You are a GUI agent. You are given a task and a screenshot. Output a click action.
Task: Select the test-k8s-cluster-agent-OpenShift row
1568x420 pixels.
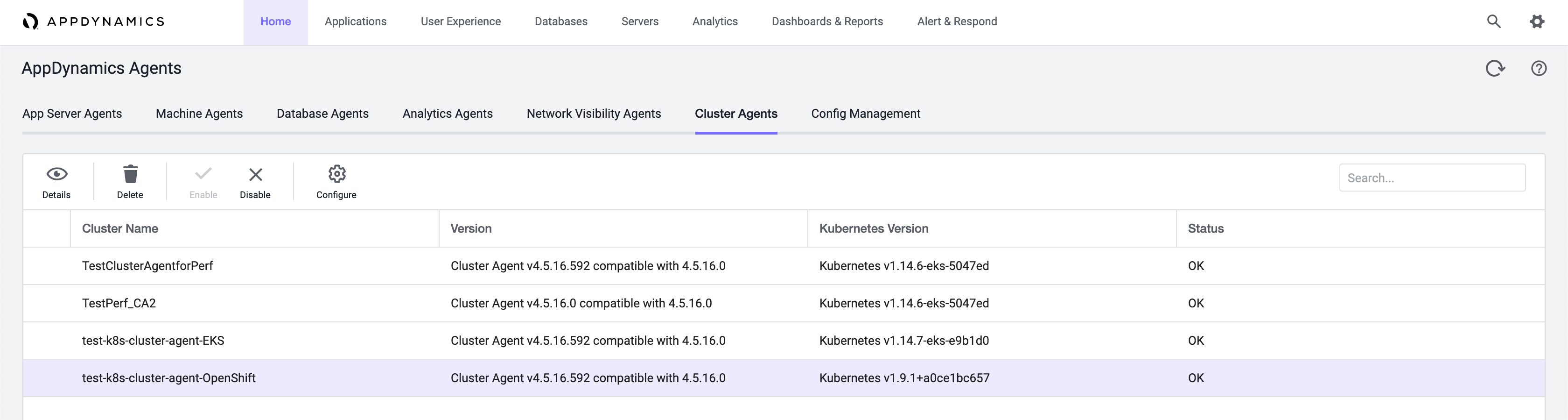(784, 378)
